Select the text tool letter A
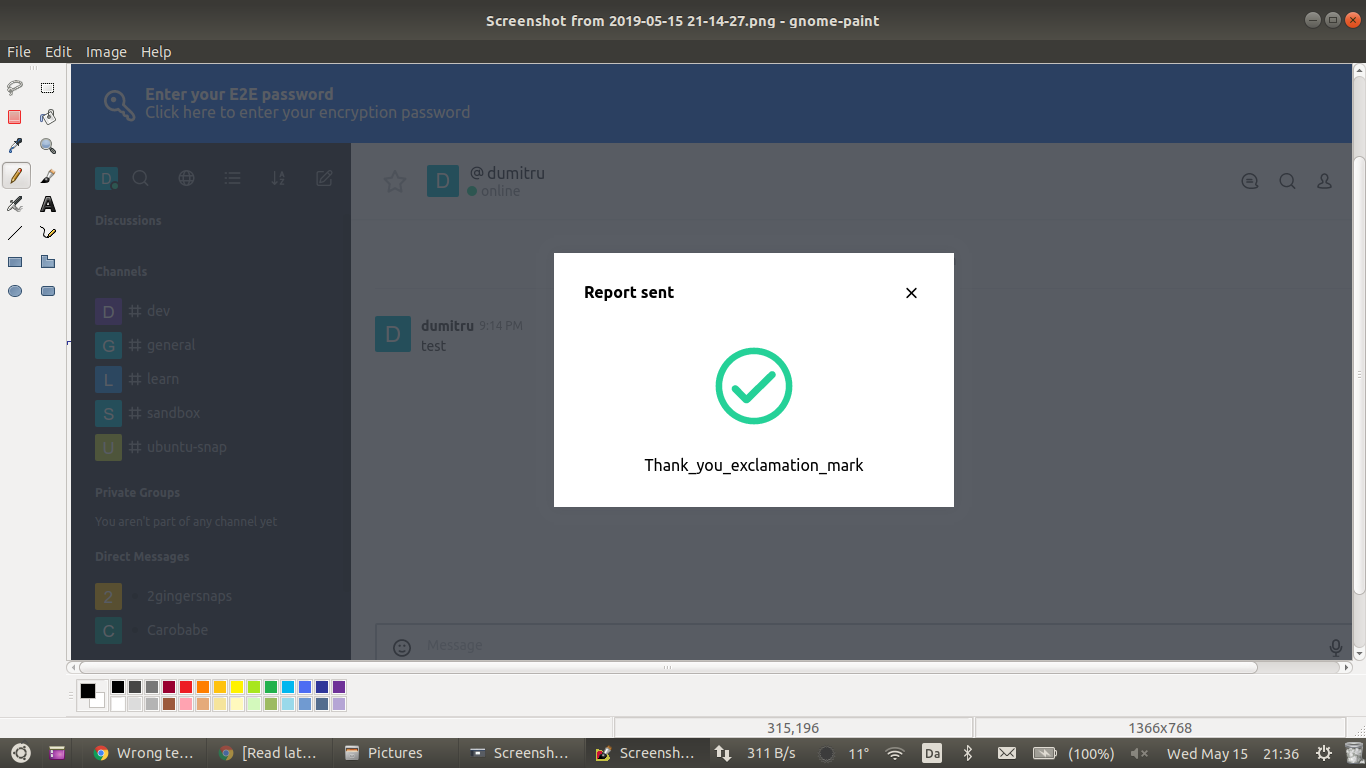The image size is (1366, 768). point(47,204)
